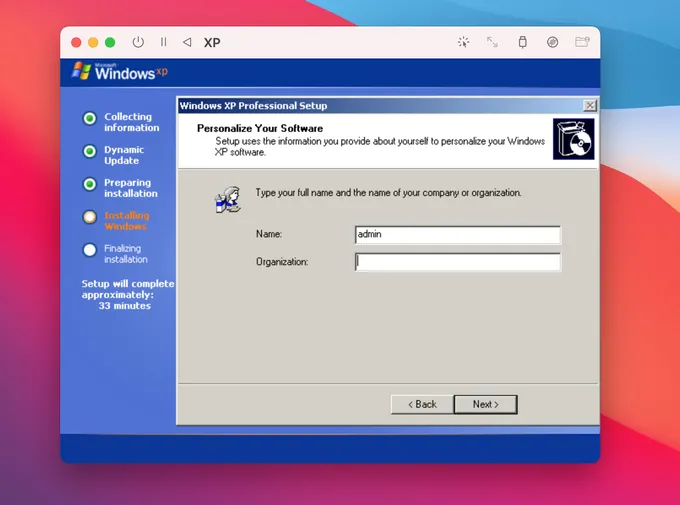Click the Installing Windows step indicator
The width and height of the screenshot is (680, 505).
pos(90,217)
